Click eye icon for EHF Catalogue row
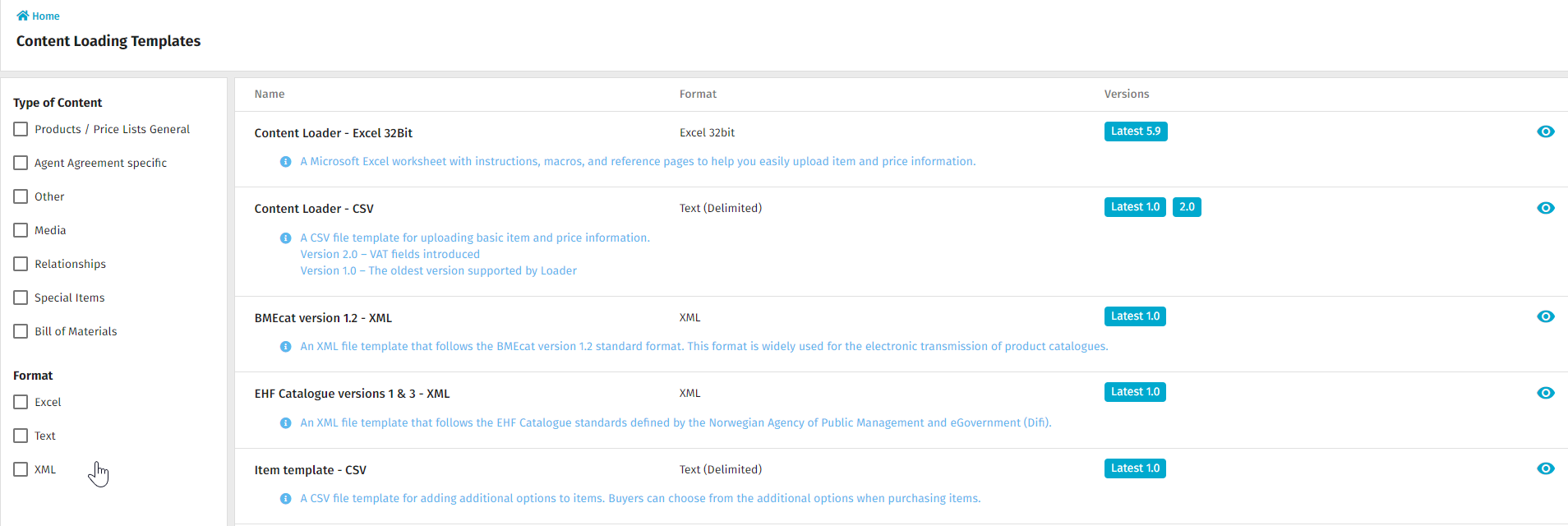This screenshot has width=1568, height=526. point(1545,393)
